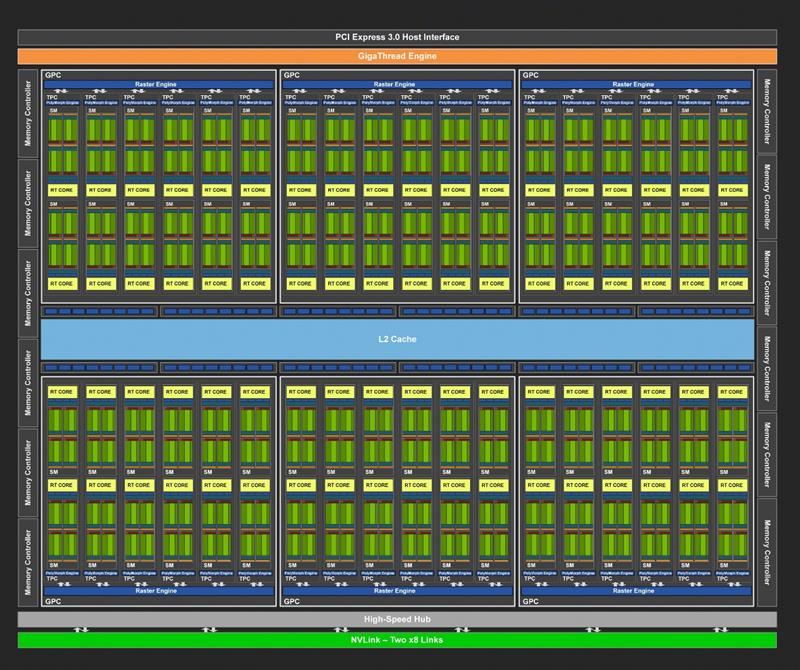Click the first RT CORE block in top-left GPC
The image size is (800, 670).
pos(62,189)
